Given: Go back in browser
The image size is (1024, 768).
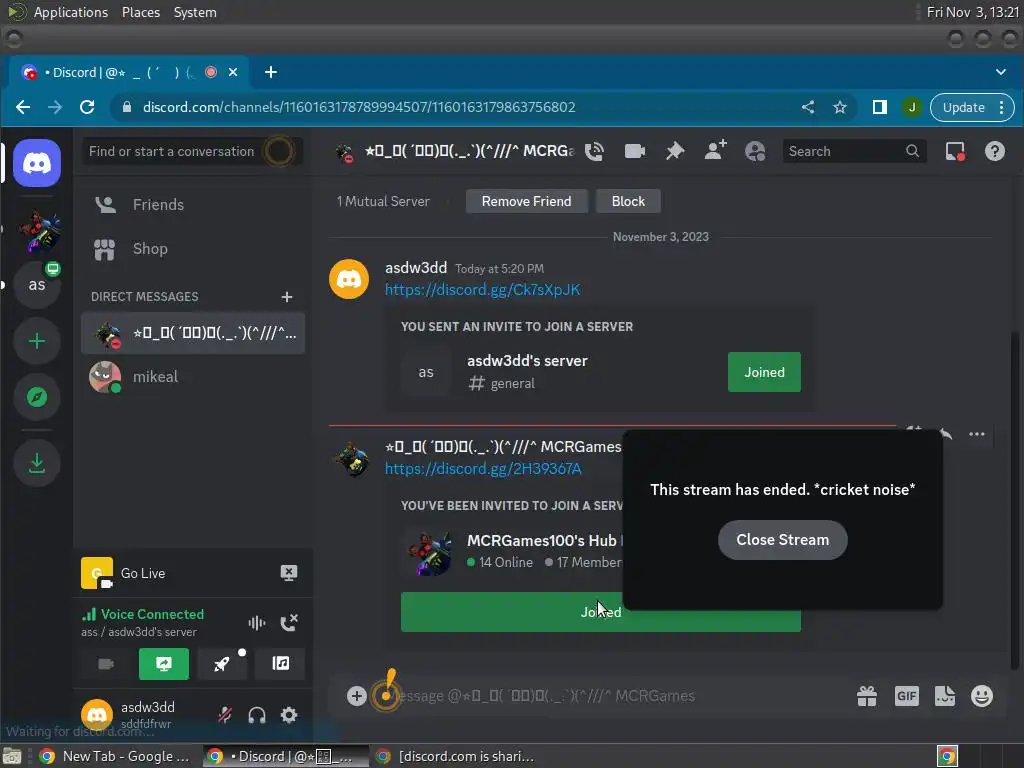Looking at the screenshot, I should coord(23,107).
